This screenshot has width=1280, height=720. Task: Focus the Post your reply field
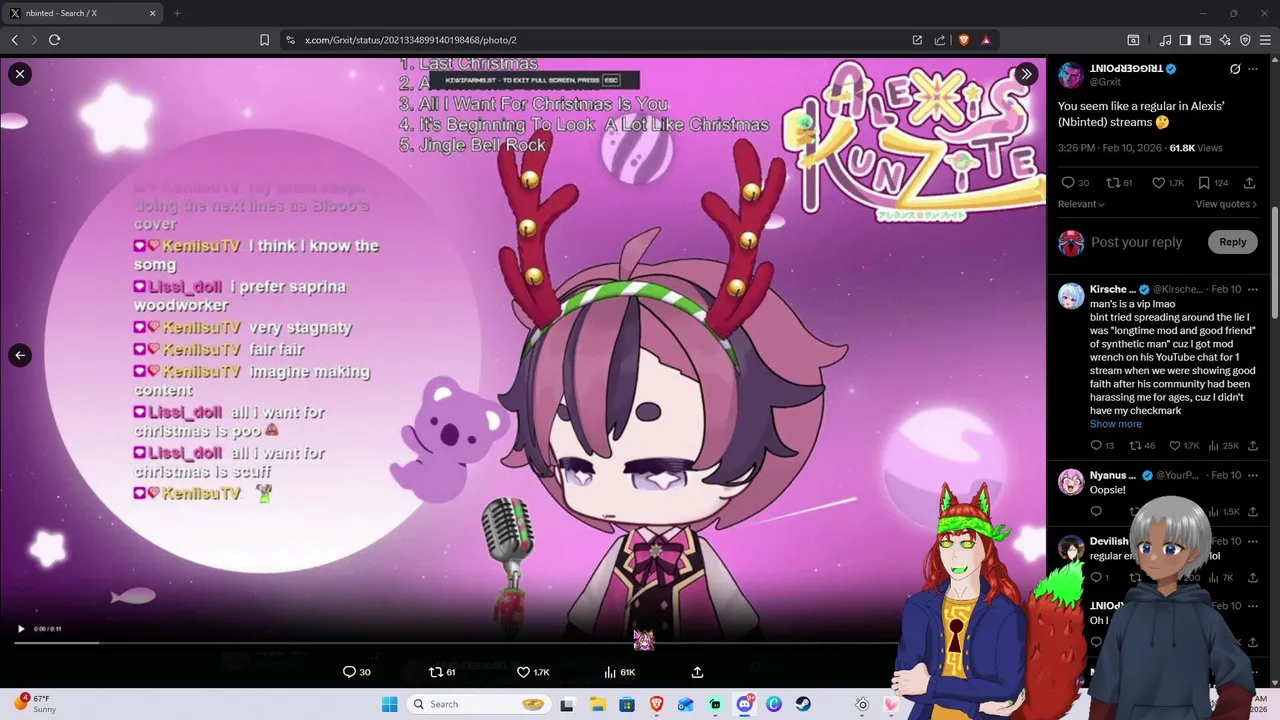(1136, 242)
